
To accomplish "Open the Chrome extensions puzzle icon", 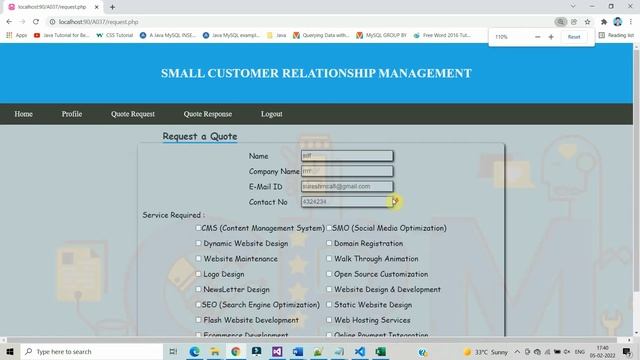I will (604, 22).
